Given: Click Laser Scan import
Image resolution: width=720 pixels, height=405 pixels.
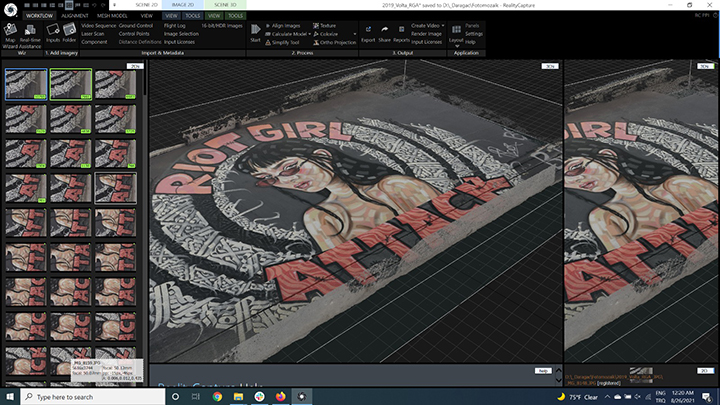Looking at the screenshot, I should [93, 34].
